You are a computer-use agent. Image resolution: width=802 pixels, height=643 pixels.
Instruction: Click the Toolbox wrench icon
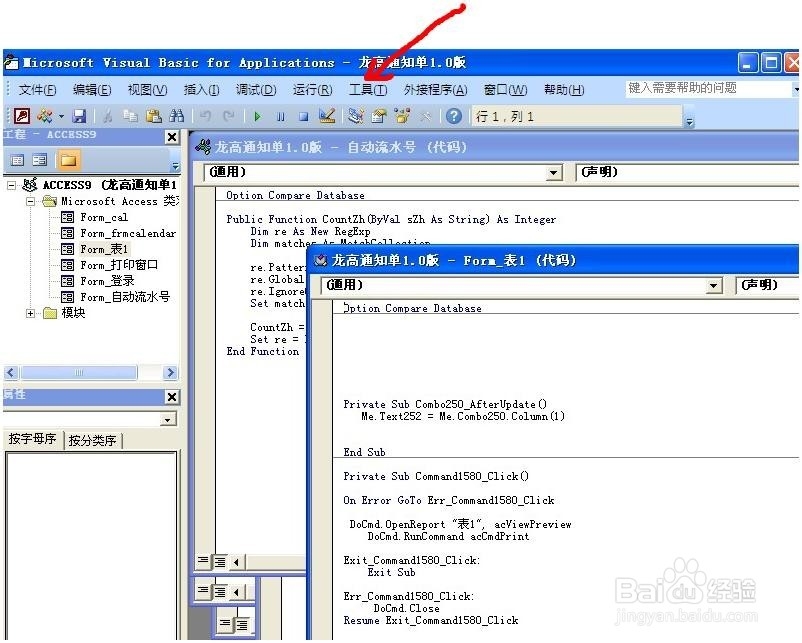tap(426, 117)
